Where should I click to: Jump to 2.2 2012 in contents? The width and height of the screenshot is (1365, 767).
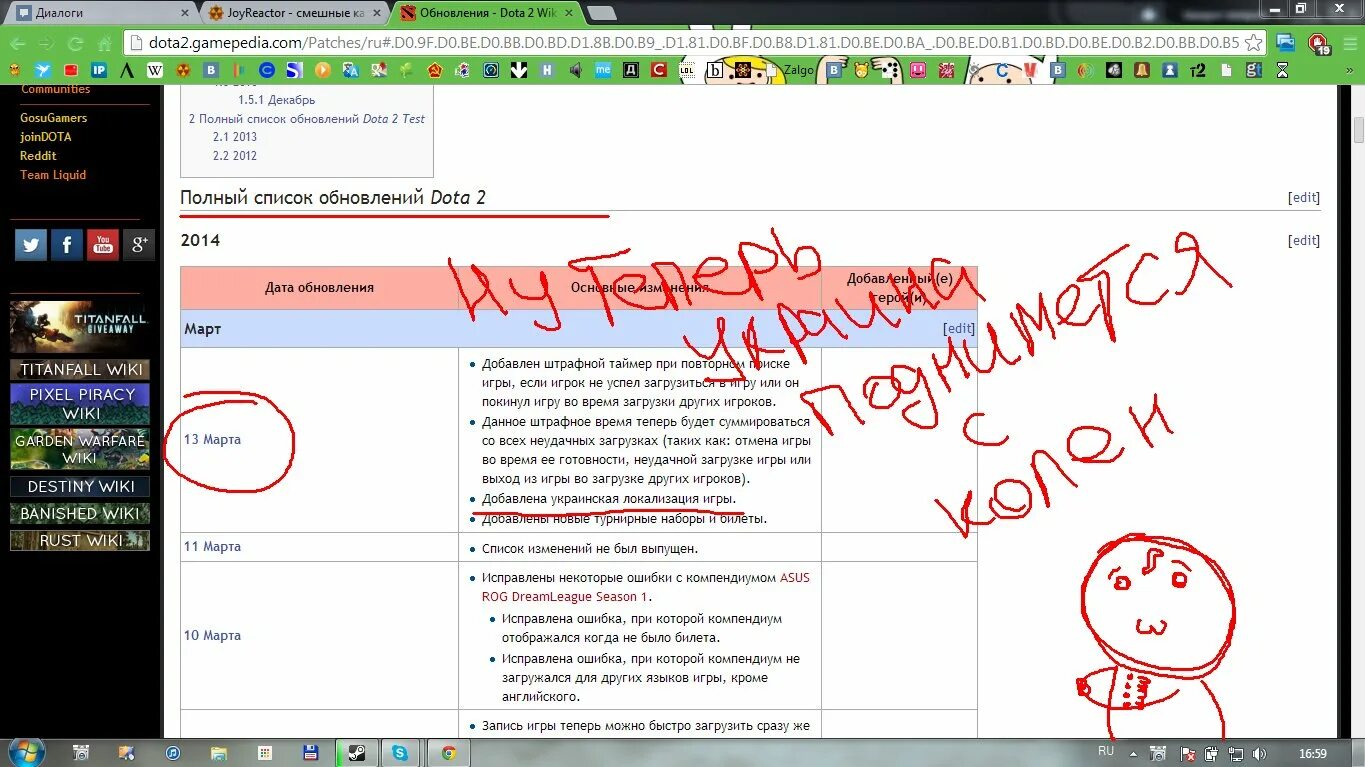click(x=235, y=156)
